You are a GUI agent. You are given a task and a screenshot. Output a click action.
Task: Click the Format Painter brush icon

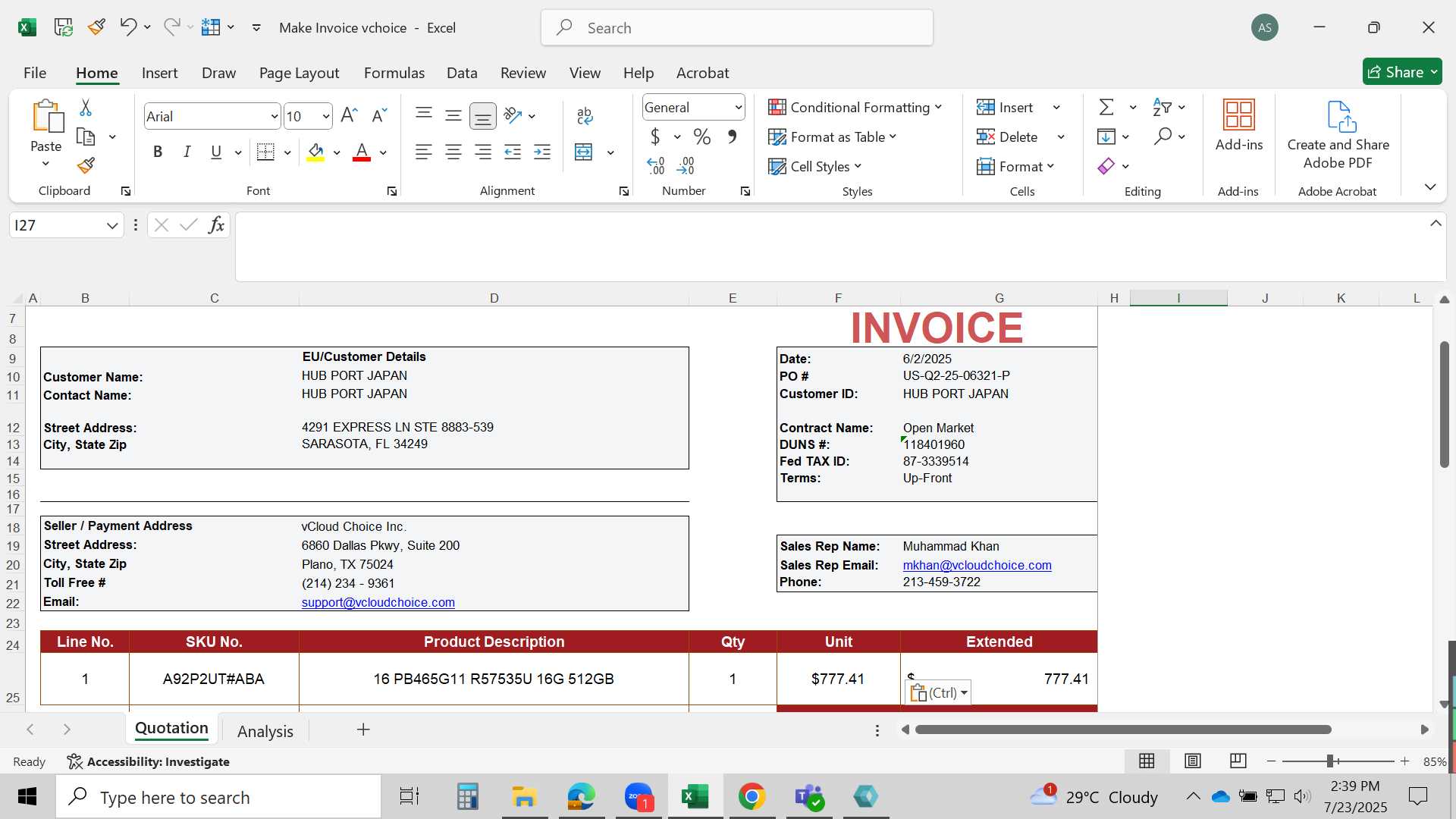coord(86,165)
